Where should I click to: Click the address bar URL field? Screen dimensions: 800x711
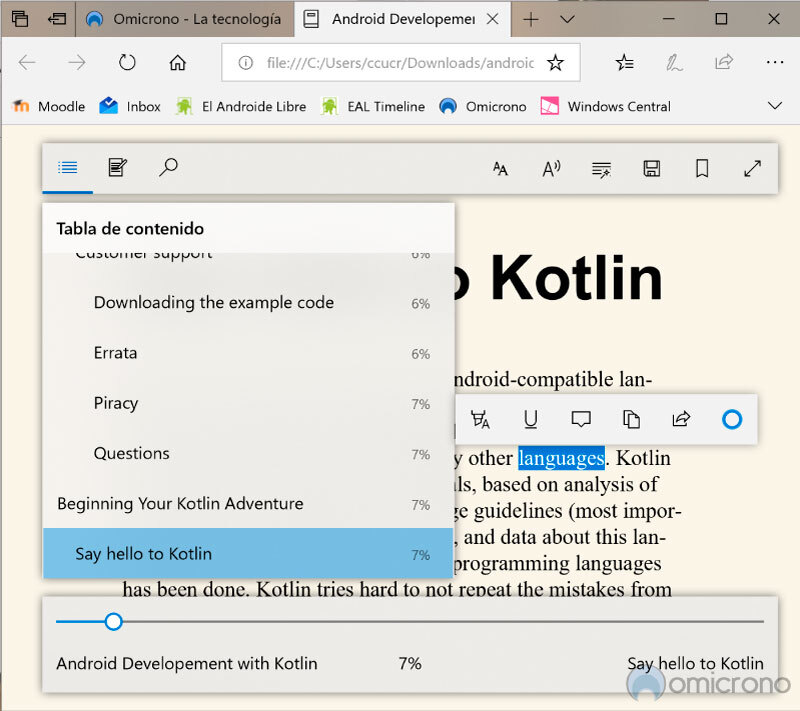pos(399,63)
